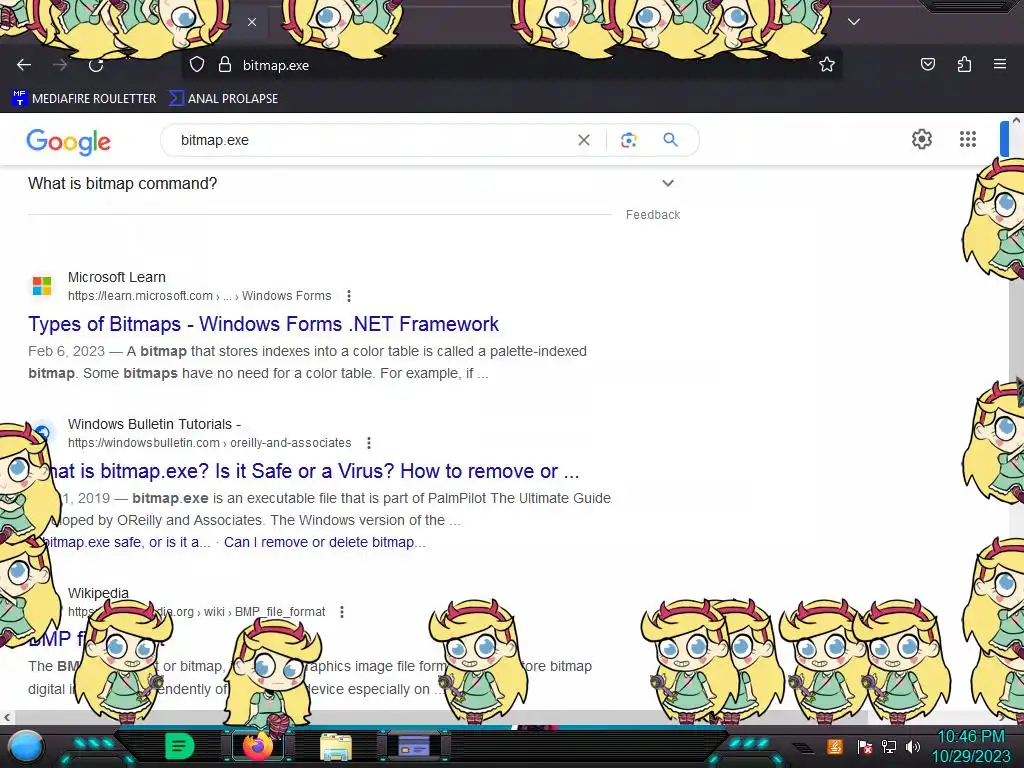The width and height of the screenshot is (1024, 768).
Task: Open more options for Microsoft Learn result
Action: [x=349, y=296]
